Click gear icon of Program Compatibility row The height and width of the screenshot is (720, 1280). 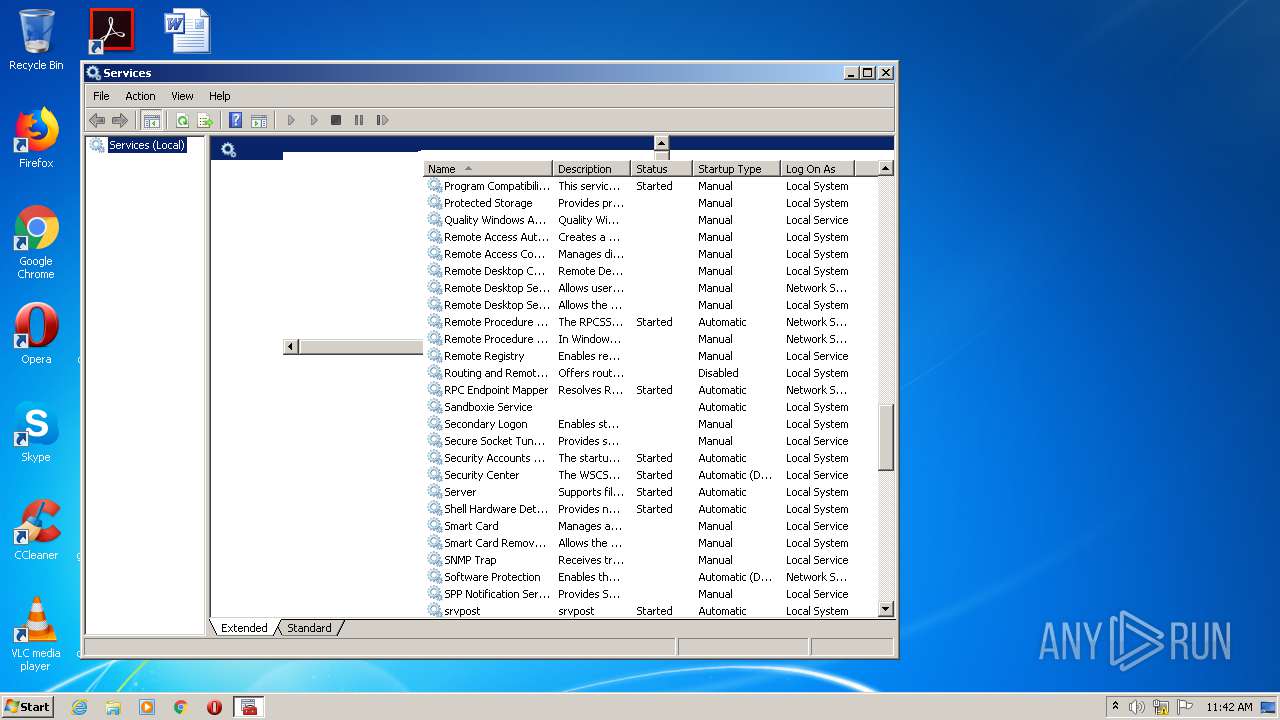(435, 186)
